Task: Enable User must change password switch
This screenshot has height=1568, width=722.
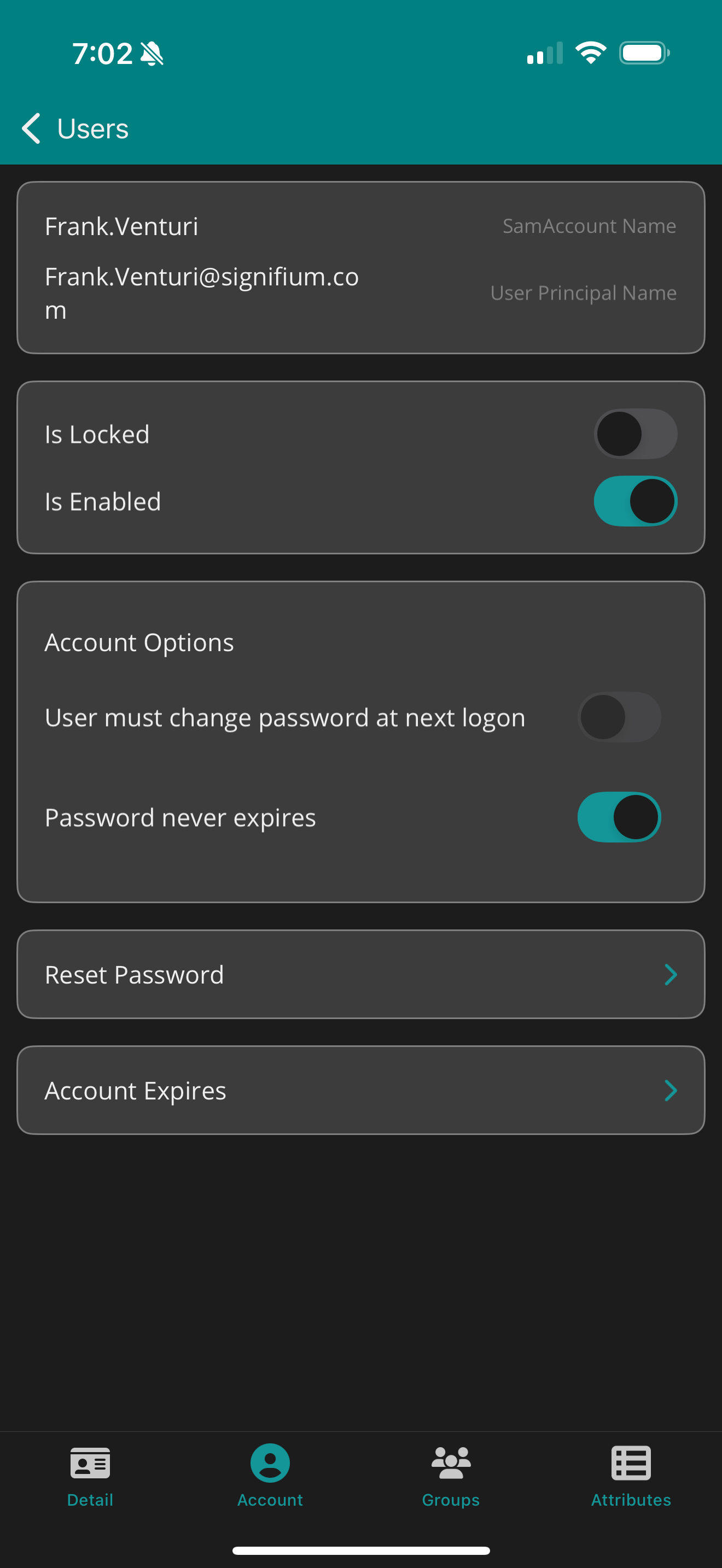Action: 619,717
